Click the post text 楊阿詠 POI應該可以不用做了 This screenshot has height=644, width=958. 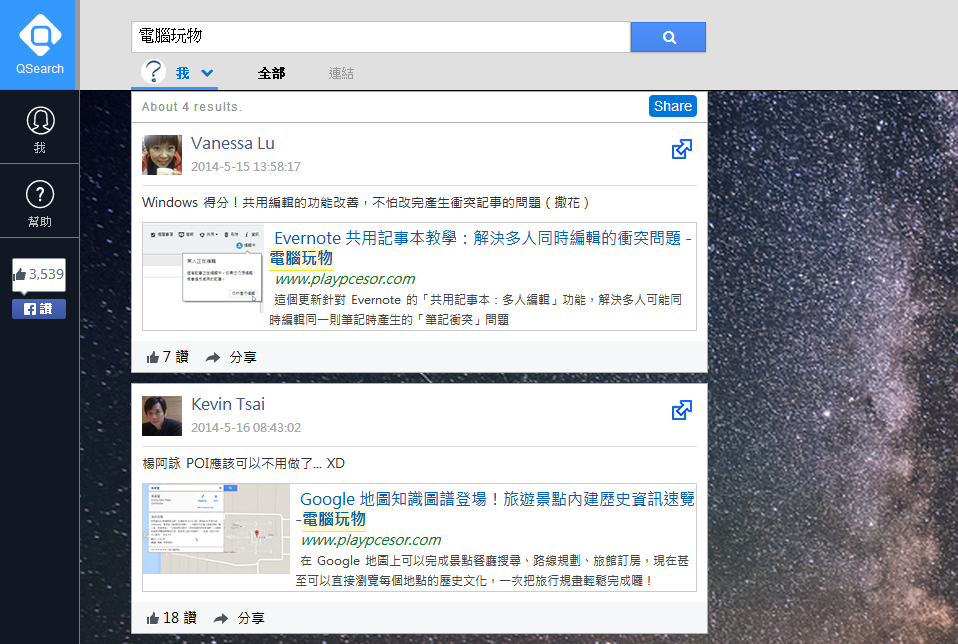[x=243, y=463]
